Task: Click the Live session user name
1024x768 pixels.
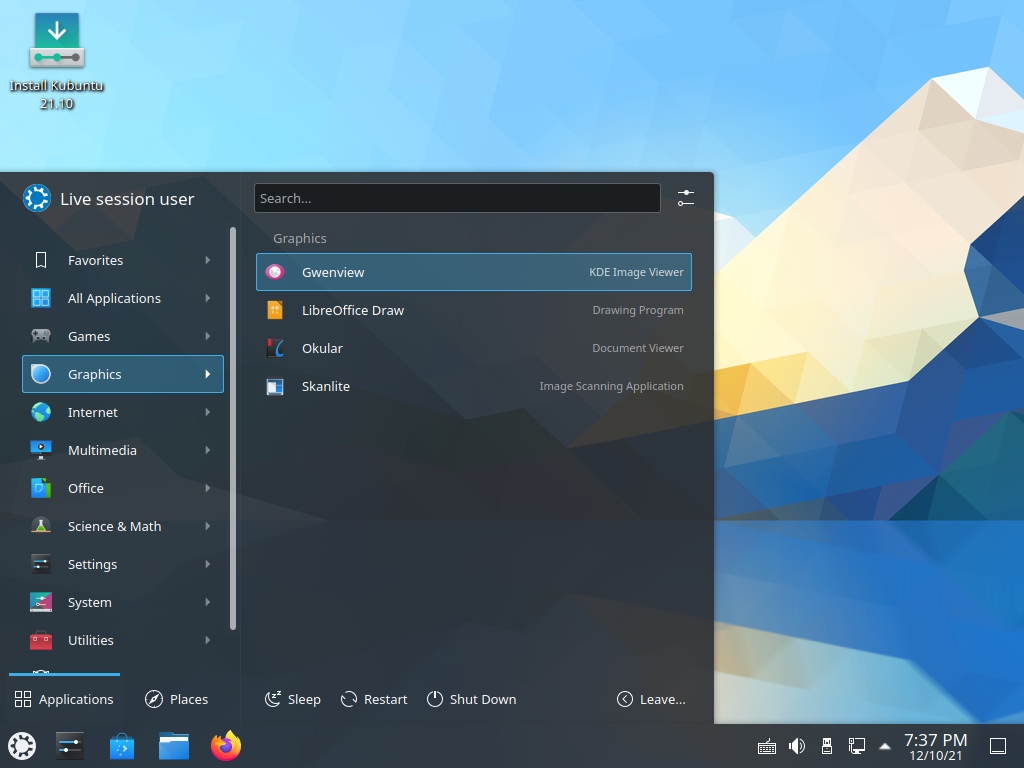Action: click(x=127, y=199)
